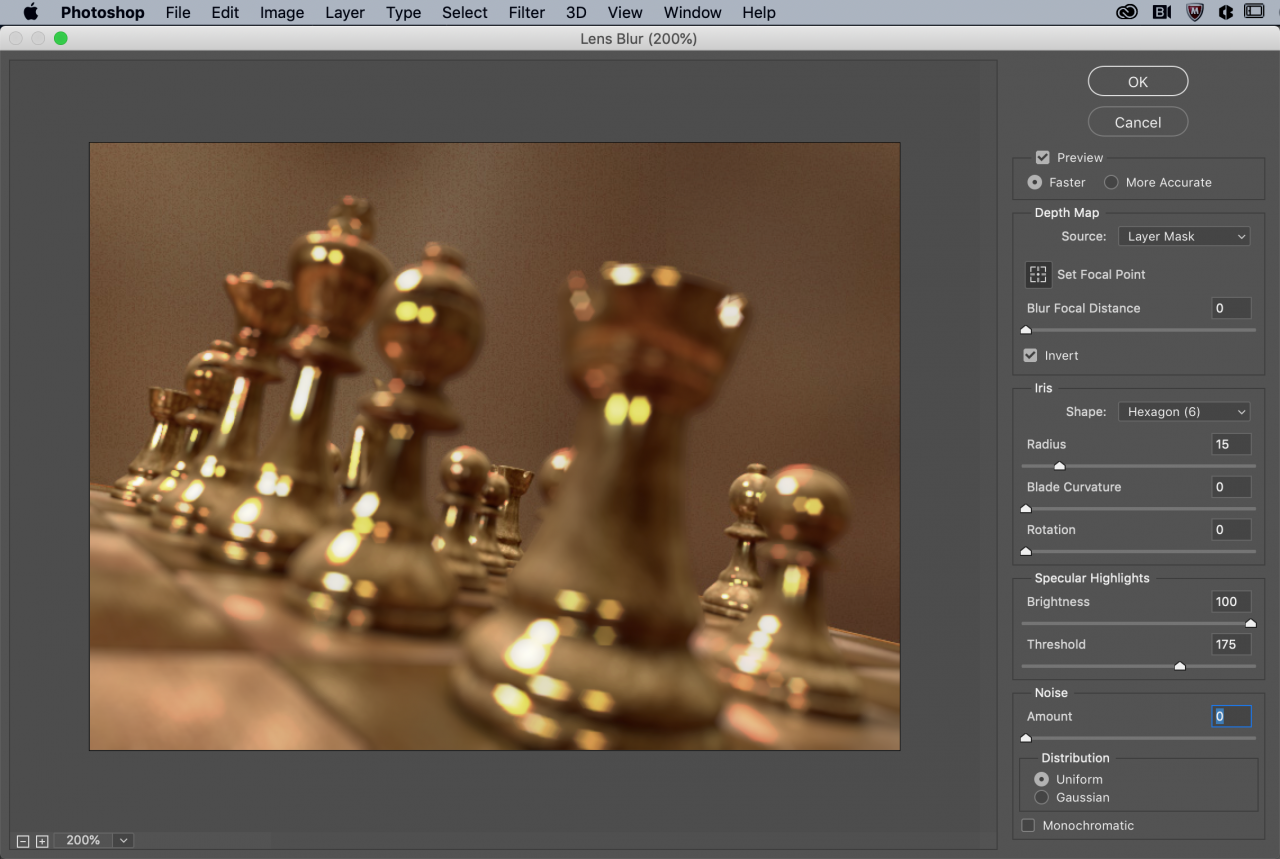Zoom in with the plus icon
Screen dimensions: 1280x859
(x=41, y=840)
